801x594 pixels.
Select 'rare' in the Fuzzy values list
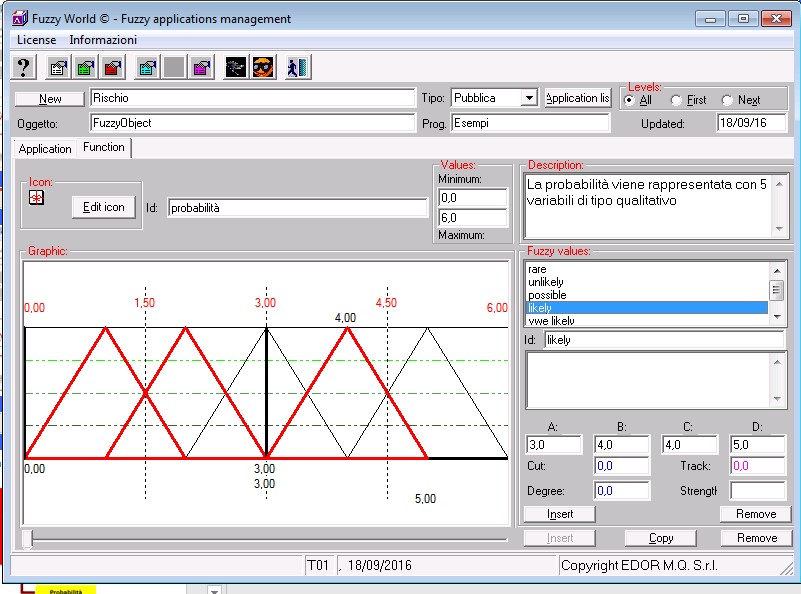647,269
